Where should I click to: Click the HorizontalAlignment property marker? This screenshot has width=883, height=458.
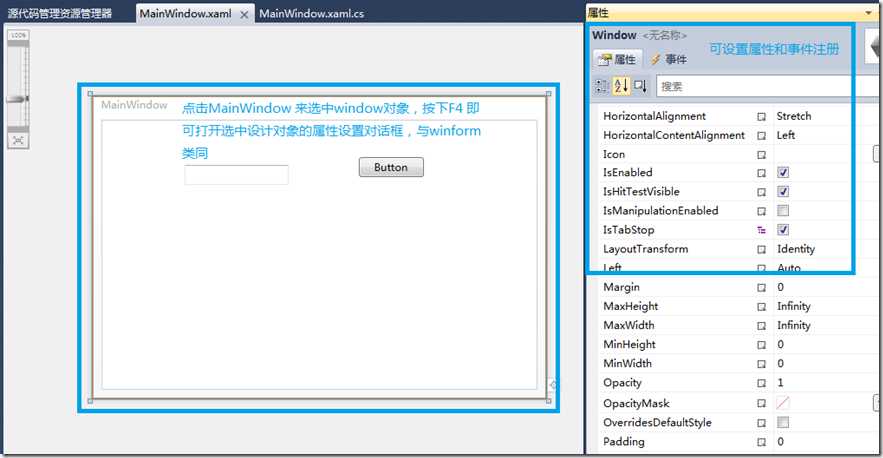[x=761, y=117]
